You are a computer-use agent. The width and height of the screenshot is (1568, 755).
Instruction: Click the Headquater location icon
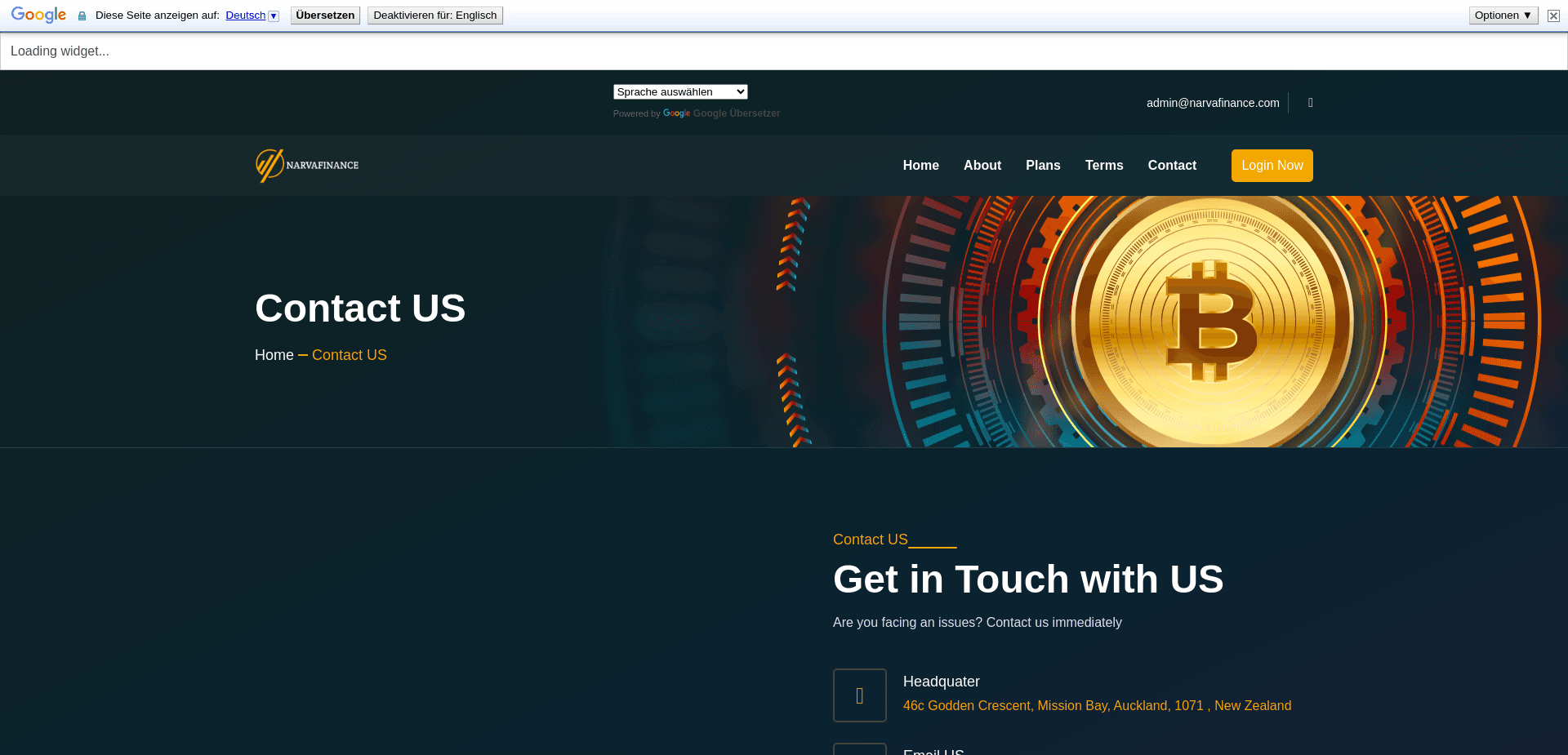click(x=859, y=695)
